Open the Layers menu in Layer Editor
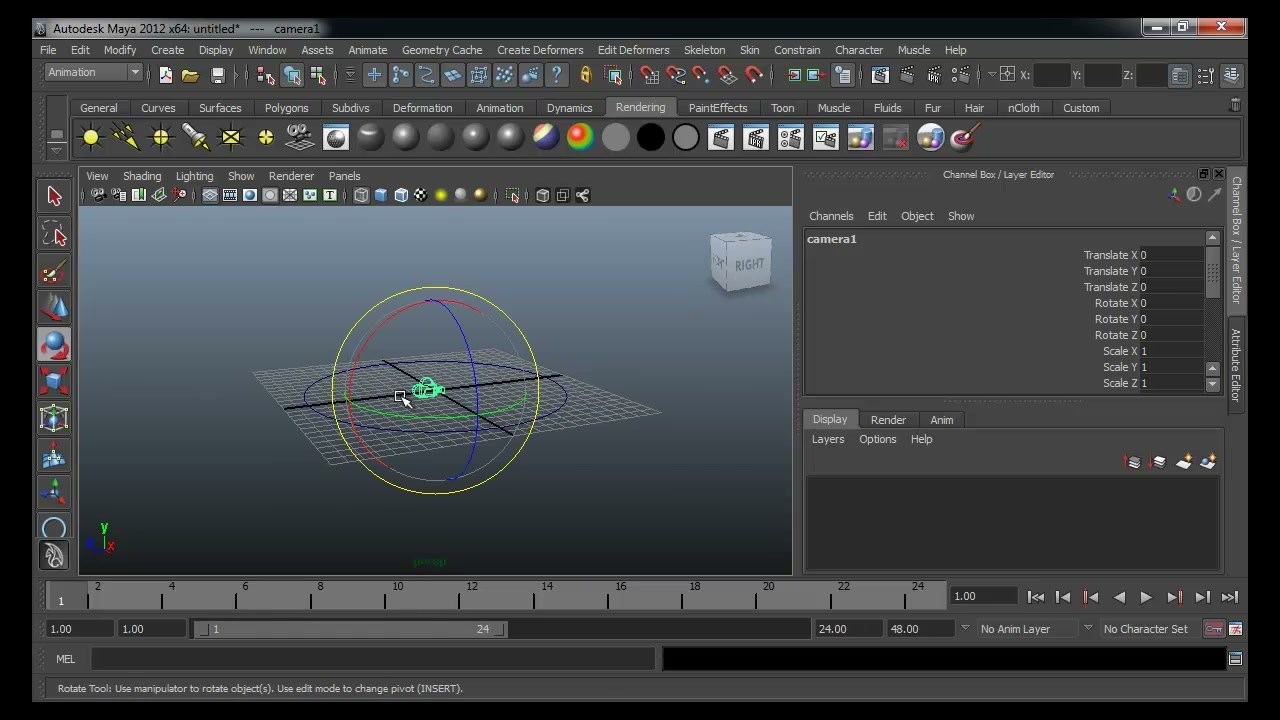The height and width of the screenshot is (720, 1280). point(828,439)
